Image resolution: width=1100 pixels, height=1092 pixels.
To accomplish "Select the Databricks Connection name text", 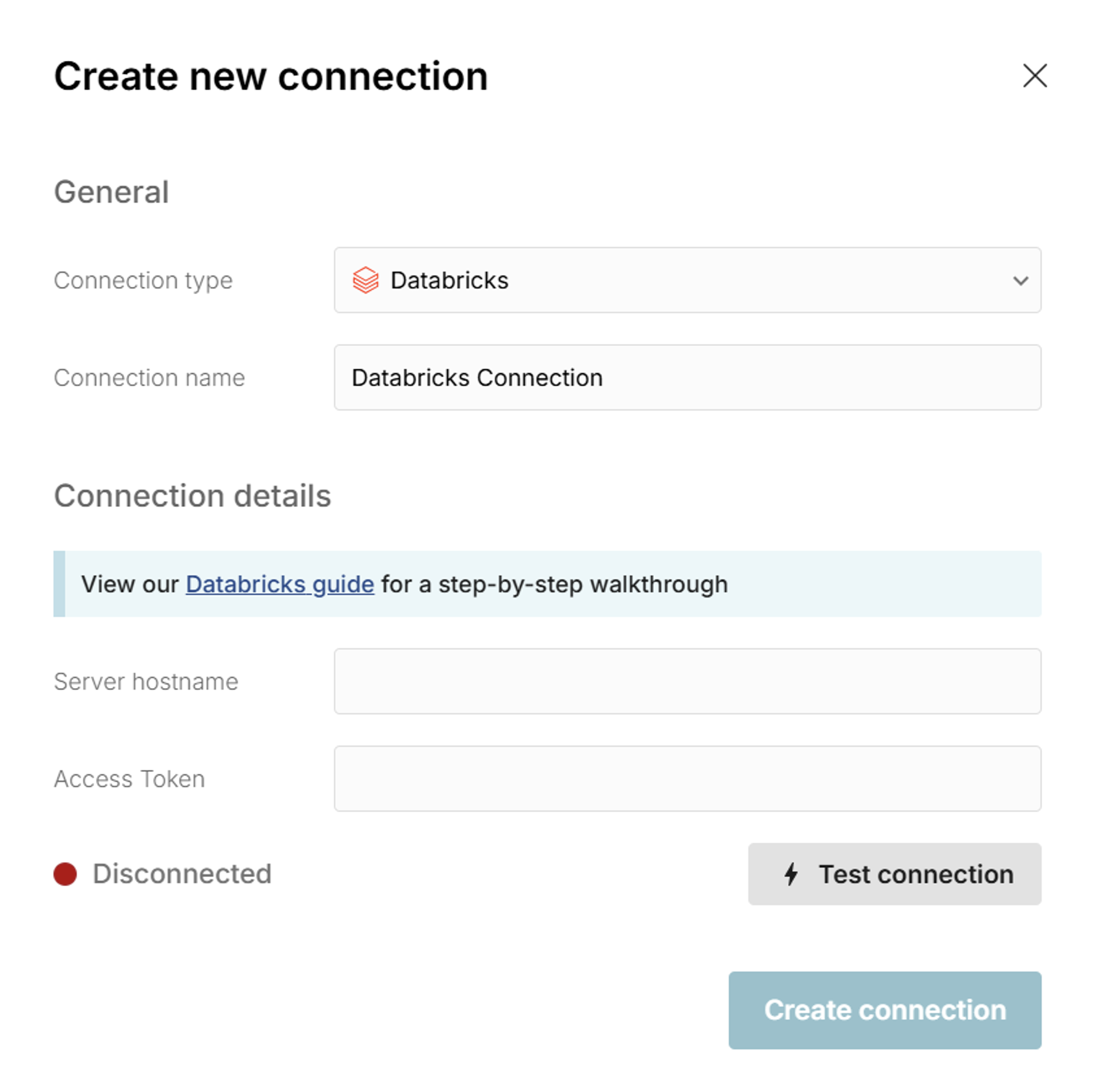I will coord(477,377).
